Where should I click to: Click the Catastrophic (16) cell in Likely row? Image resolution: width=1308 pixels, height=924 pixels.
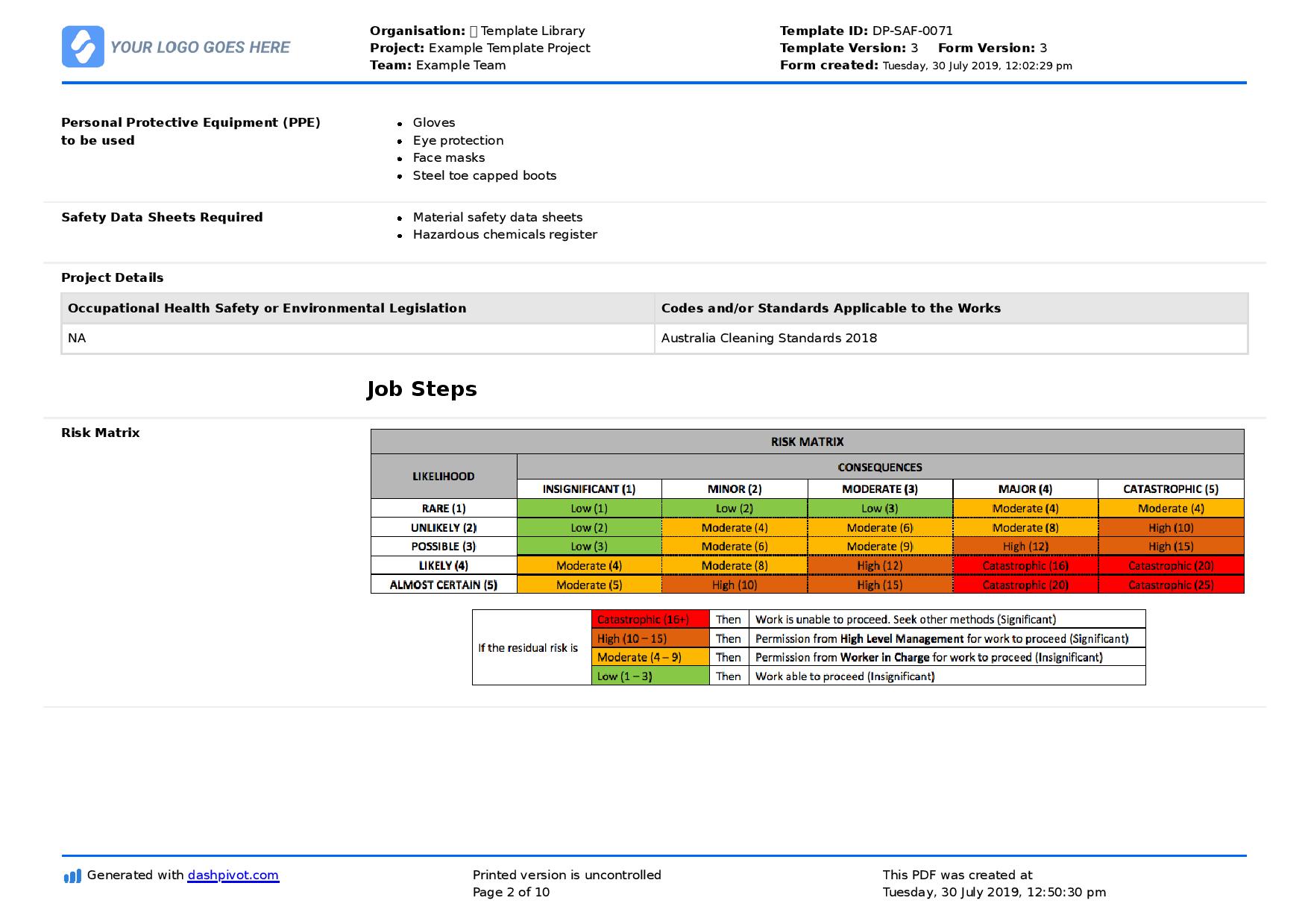[1025, 566]
